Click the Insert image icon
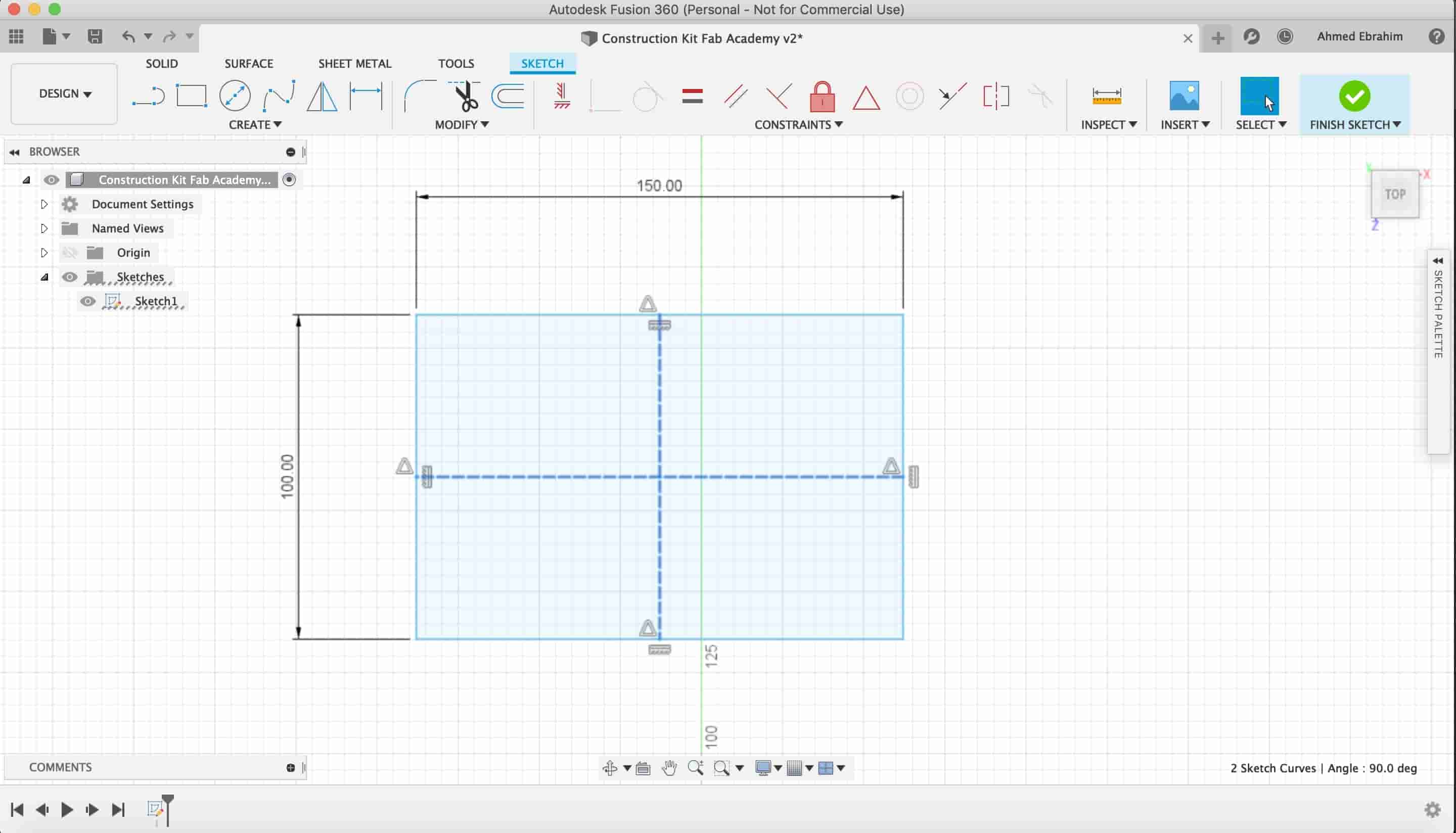Viewport: 1456px width, 833px height. (1184, 96)
